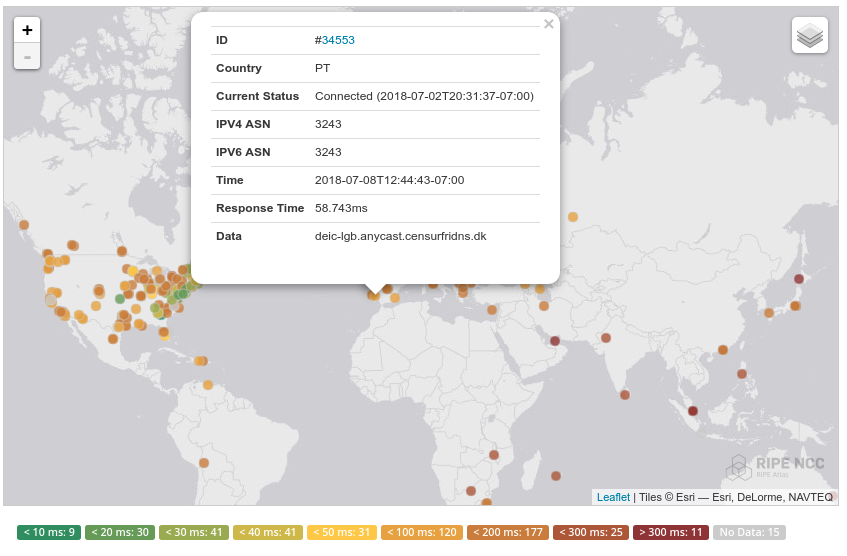
Task: Click the RIPE NCC Atlas logo
Action: pos(775,467)
